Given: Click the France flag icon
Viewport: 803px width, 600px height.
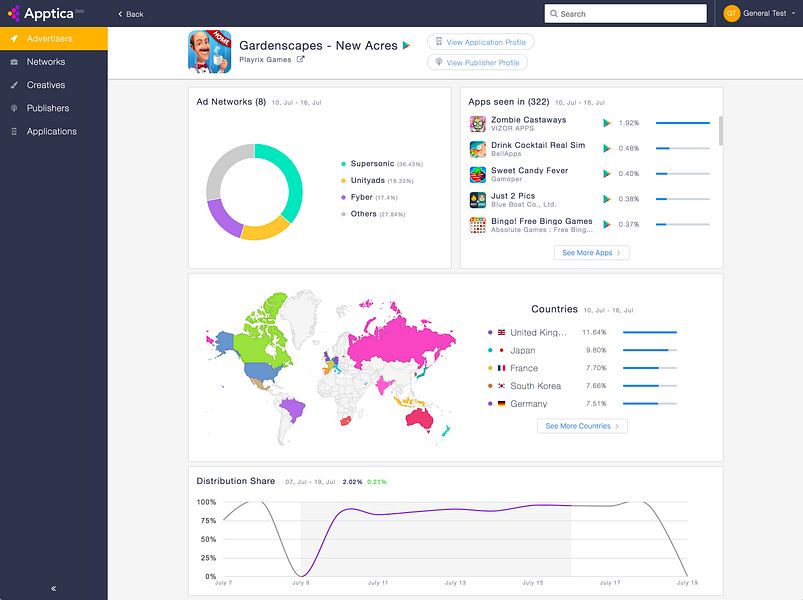Looking at the screenshot, I should 501,368.
